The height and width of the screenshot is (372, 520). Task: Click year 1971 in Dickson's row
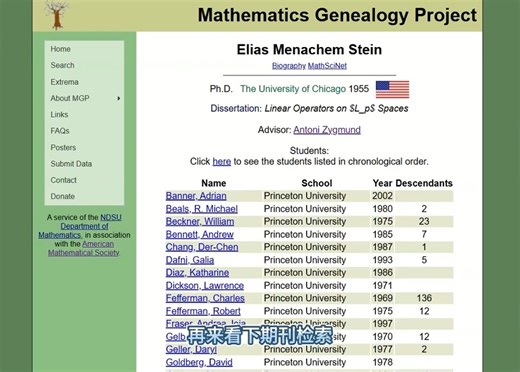point(383,286)
